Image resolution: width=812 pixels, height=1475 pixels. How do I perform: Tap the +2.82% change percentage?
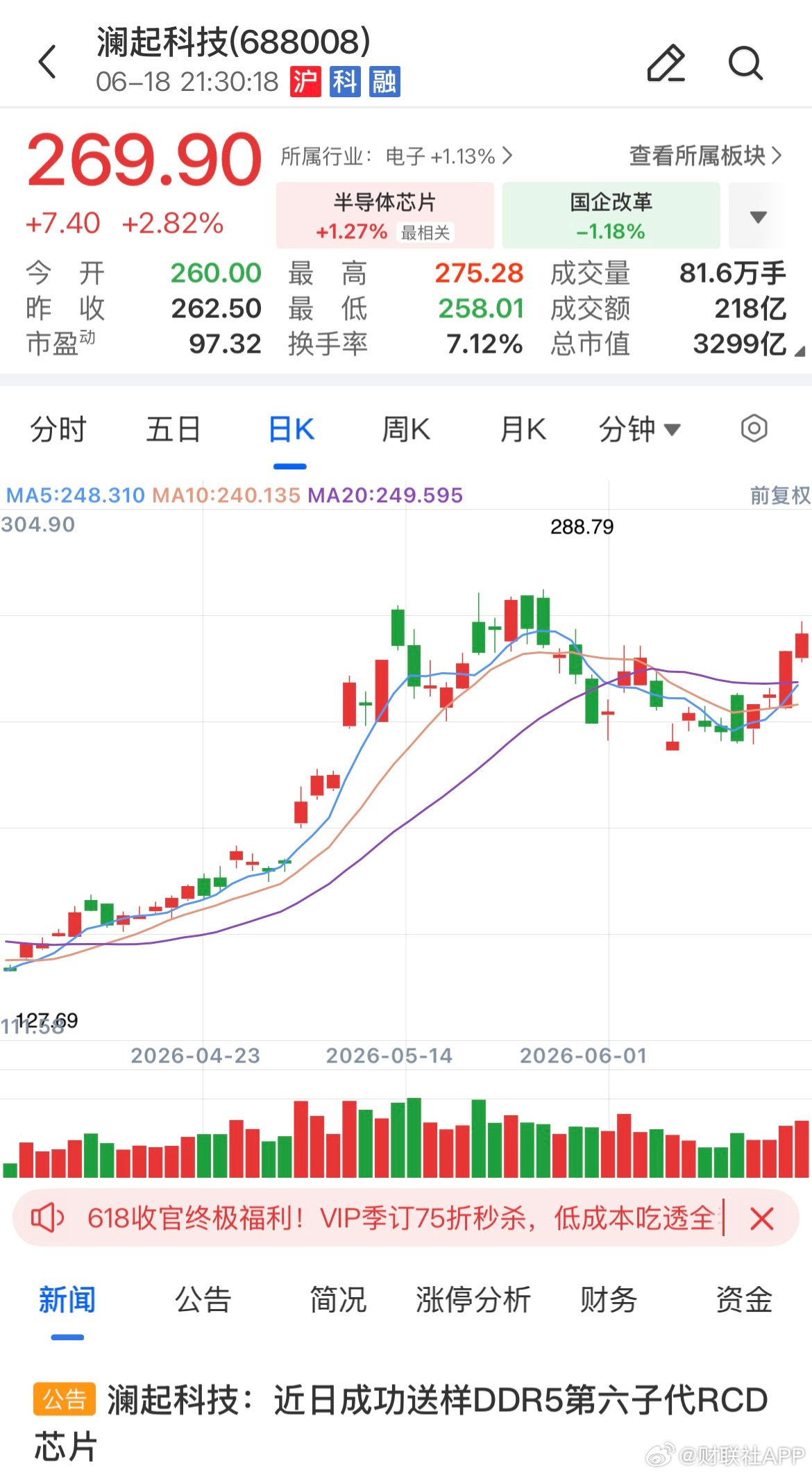pyautogui.click(x=172, y=224)
